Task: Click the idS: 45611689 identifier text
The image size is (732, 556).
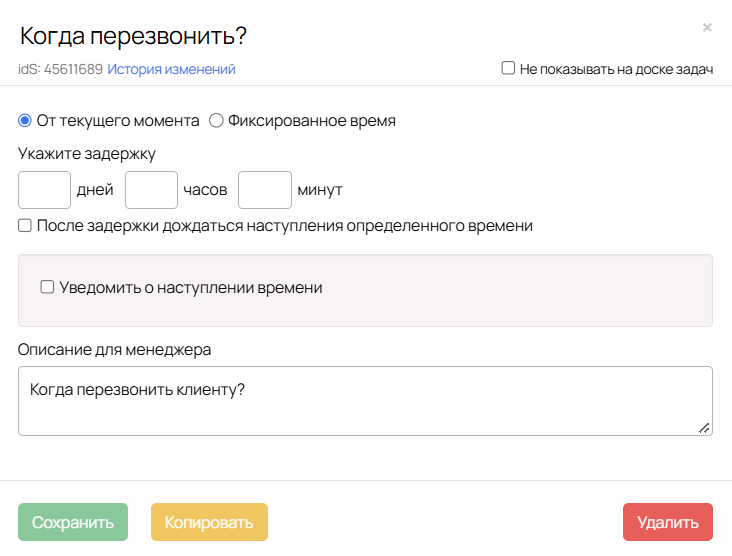Action: (x=60, y=69)
